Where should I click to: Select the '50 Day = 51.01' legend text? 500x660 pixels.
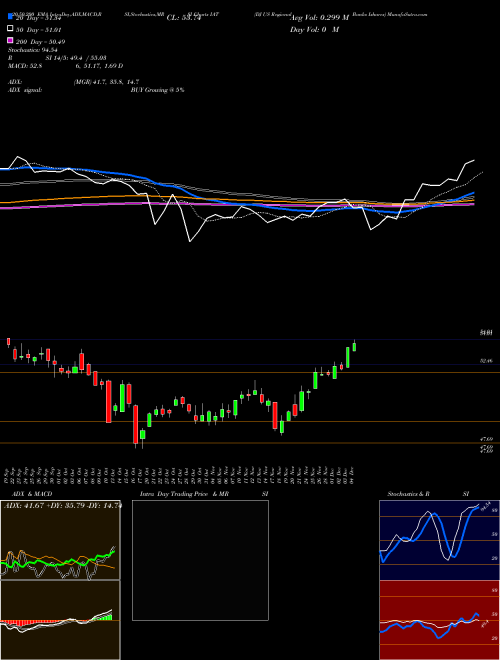(39, 30)
